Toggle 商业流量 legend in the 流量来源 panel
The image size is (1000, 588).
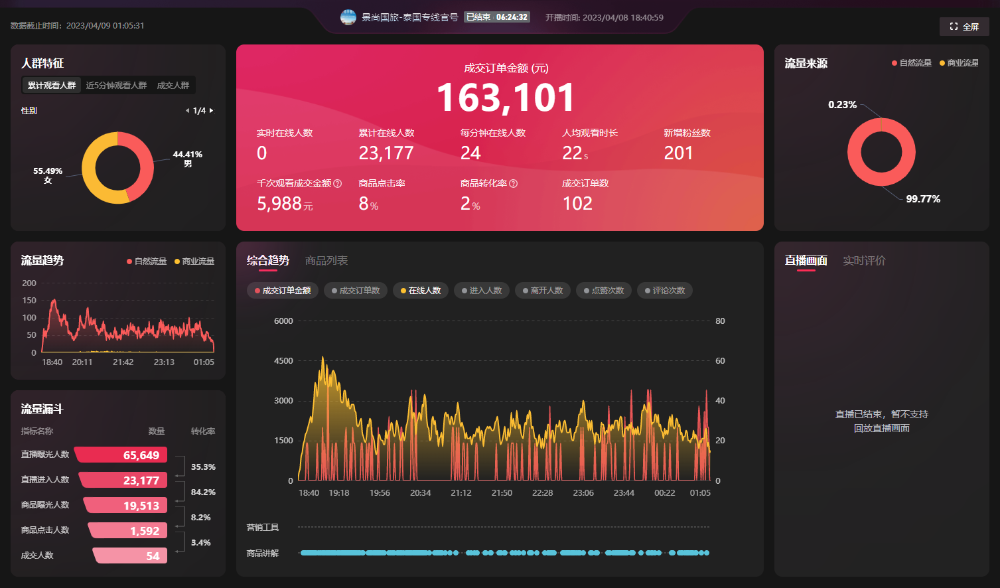pos(959,63)
